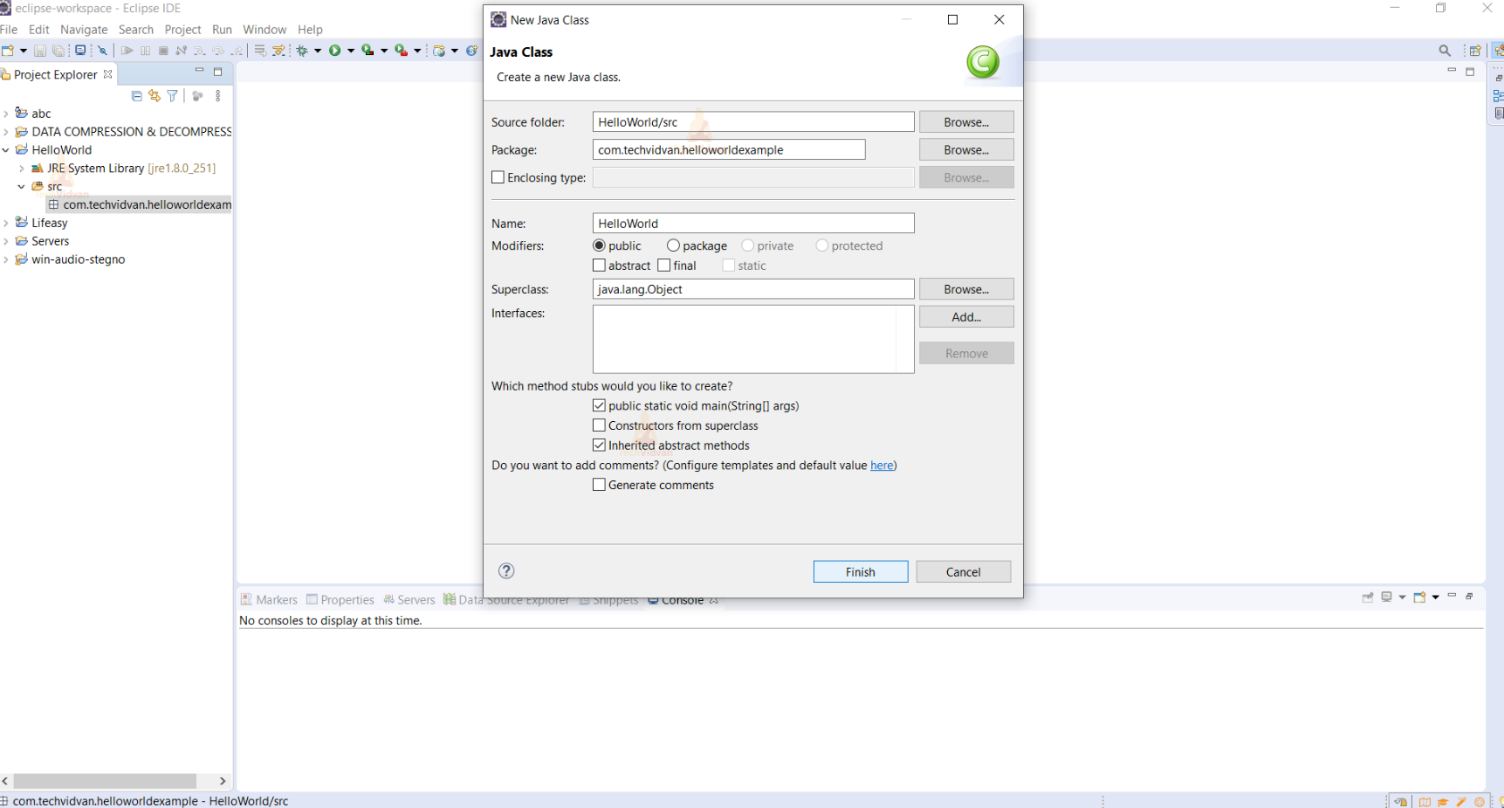Toggle Skip All Breakpoints icon
The image size is (1504, 808).
click(102, 51)
